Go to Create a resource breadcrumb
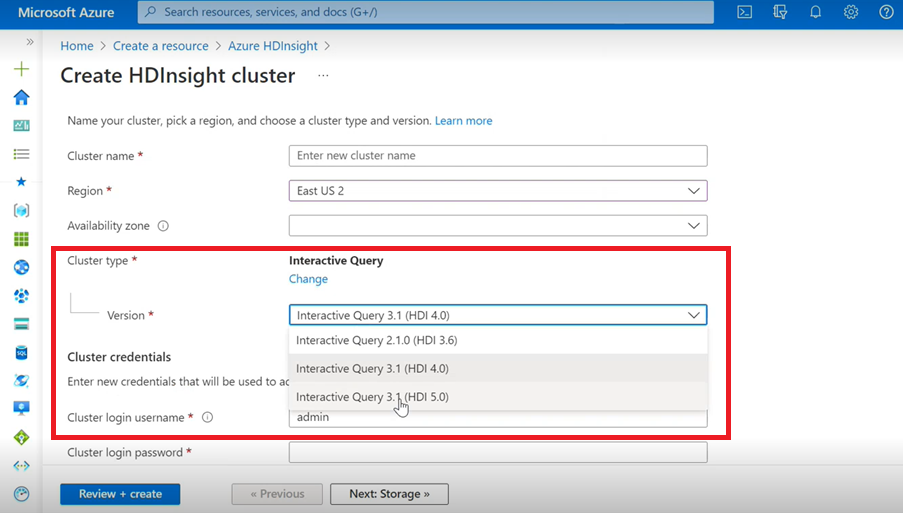This screenshot has height=513, width=903. (161, 46)
